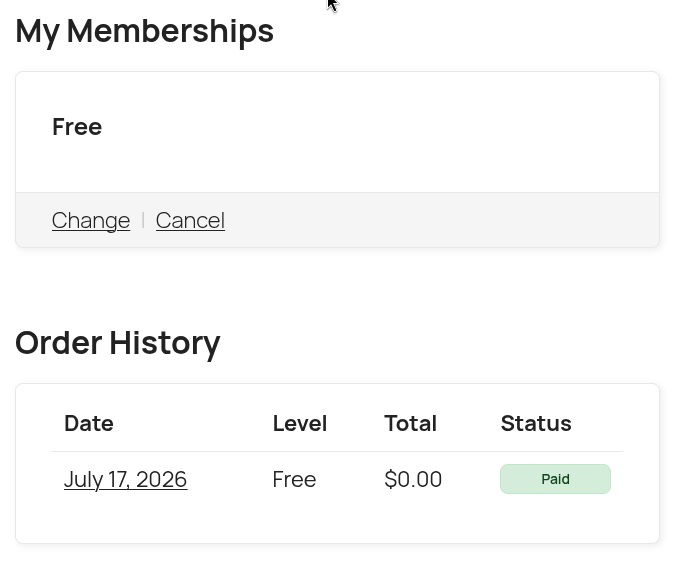The image size is (675, 567).
Task: Open the July 17, 2026 order
Action: click(125, 479)
